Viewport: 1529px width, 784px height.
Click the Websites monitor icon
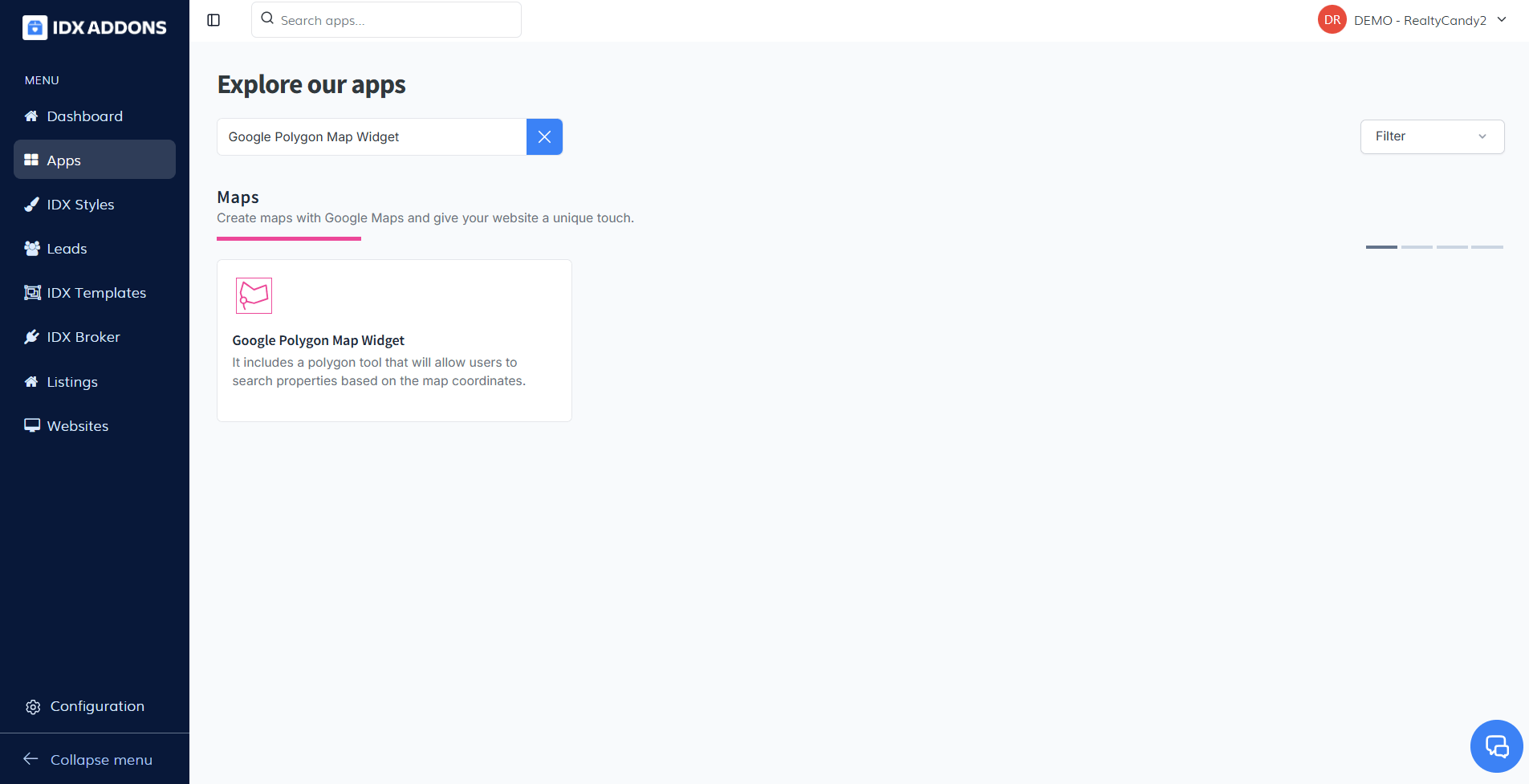pos(32,425)
